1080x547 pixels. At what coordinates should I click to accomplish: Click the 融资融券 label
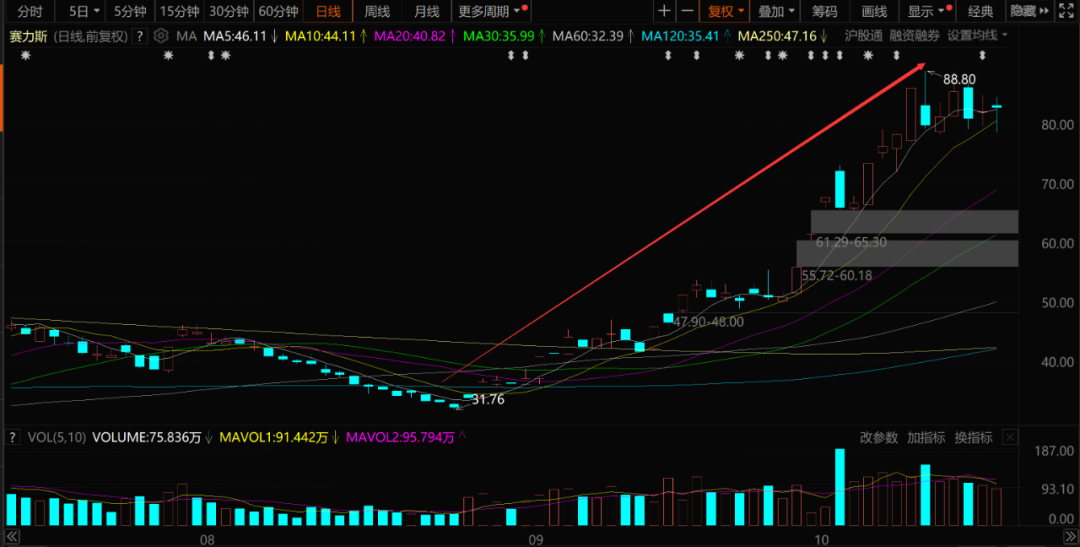[x=915, y=35]
